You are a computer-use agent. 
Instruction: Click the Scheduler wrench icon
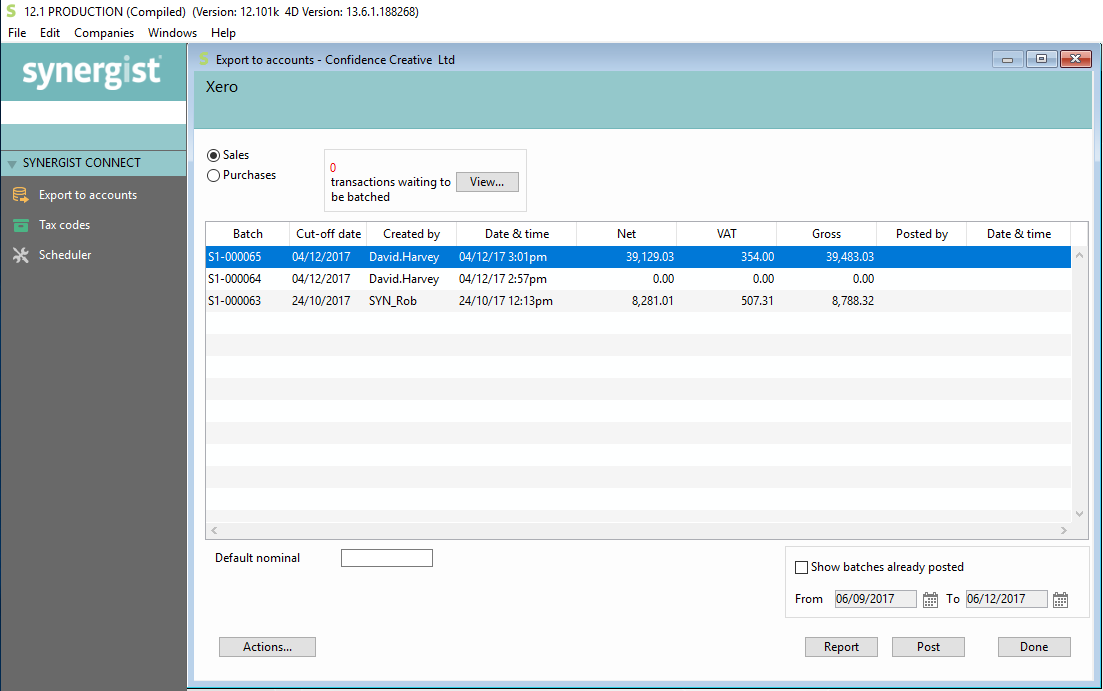click(x=20, y=255)
